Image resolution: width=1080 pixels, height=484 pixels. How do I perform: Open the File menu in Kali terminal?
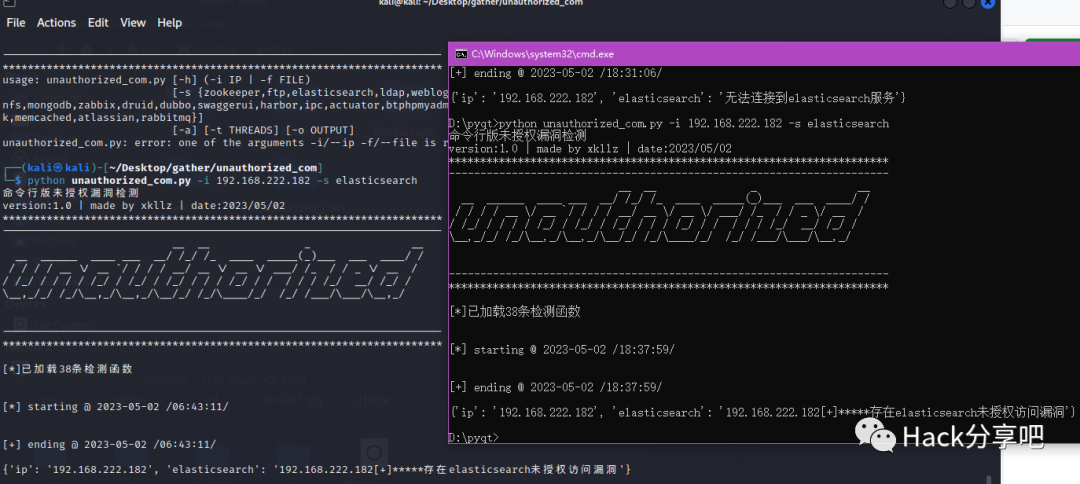16,23
